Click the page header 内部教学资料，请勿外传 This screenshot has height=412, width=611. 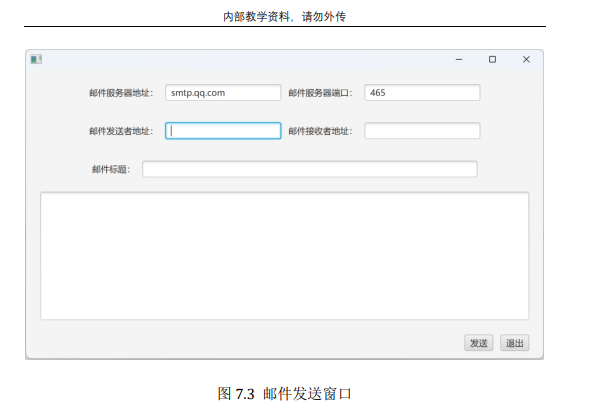pos(285,16)
